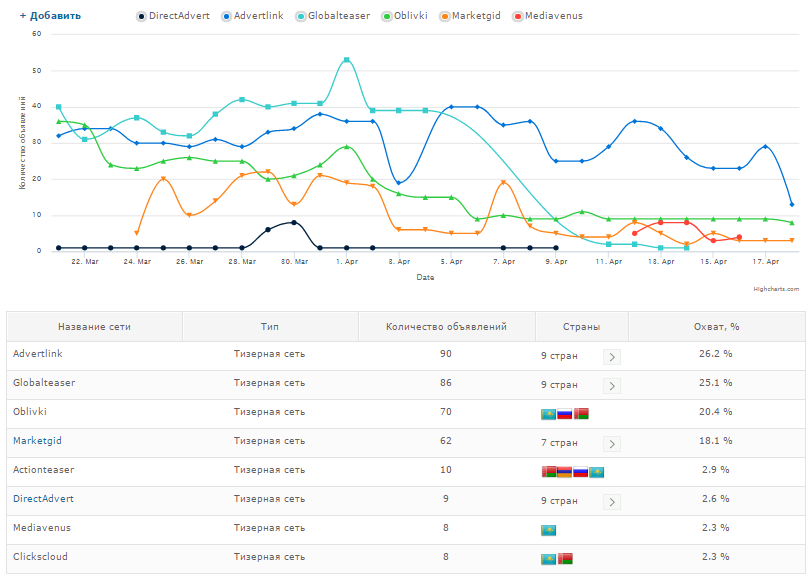
Task: Select the Actionteaser network name
Action: click(44, 470)
